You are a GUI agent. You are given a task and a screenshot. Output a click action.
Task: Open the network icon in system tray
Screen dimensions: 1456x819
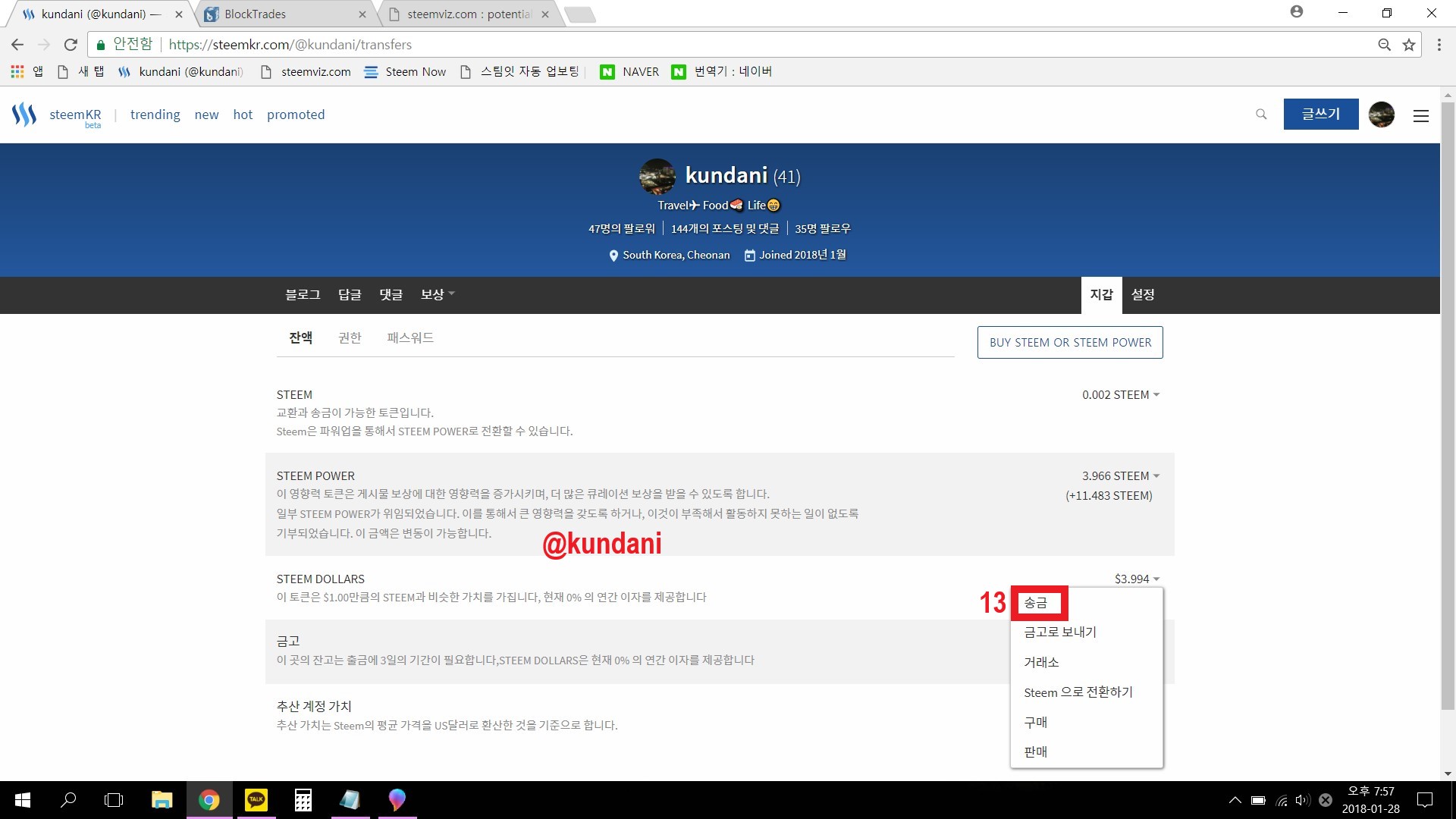point(1282,800)
